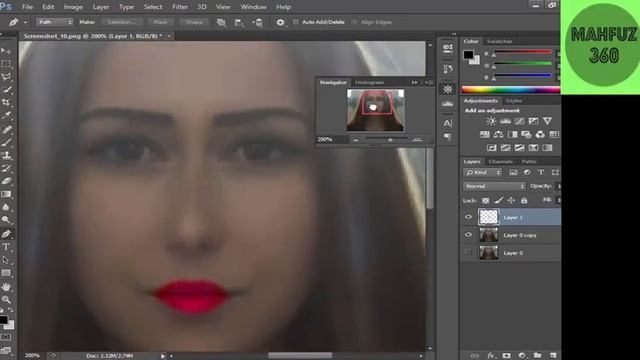Screen dimensions: 640x360
Task: Open the Kind filter dropdown
Action: pyautogui.click(x=482, y=173)
